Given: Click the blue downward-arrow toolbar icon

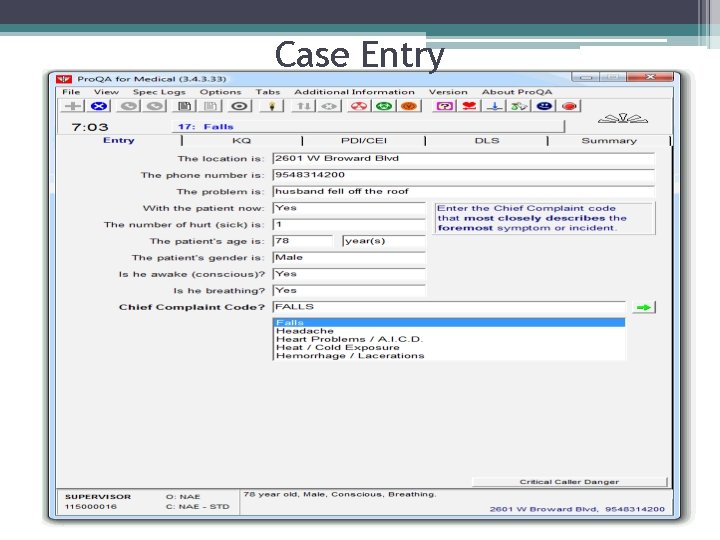Looking at the screenshot, I should [495, 107].
